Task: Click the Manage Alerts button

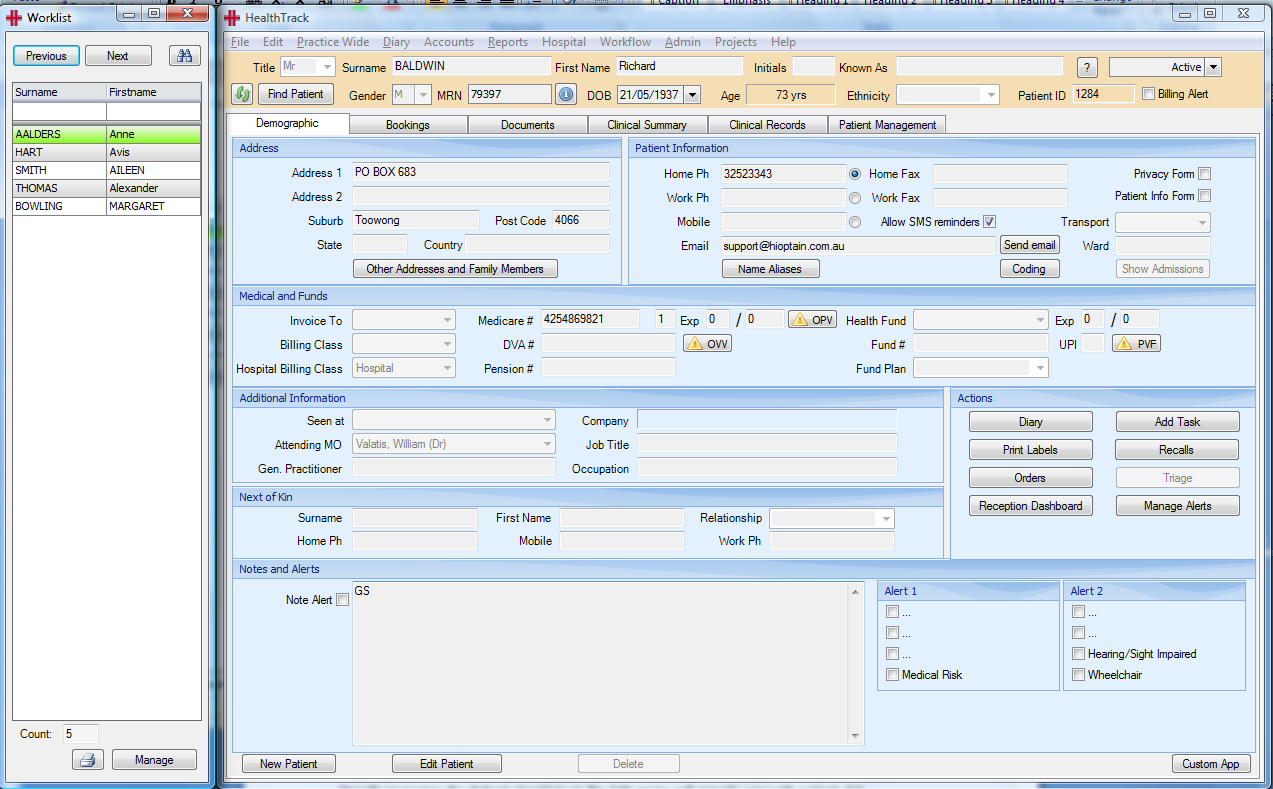Action: click(1177, 506)
